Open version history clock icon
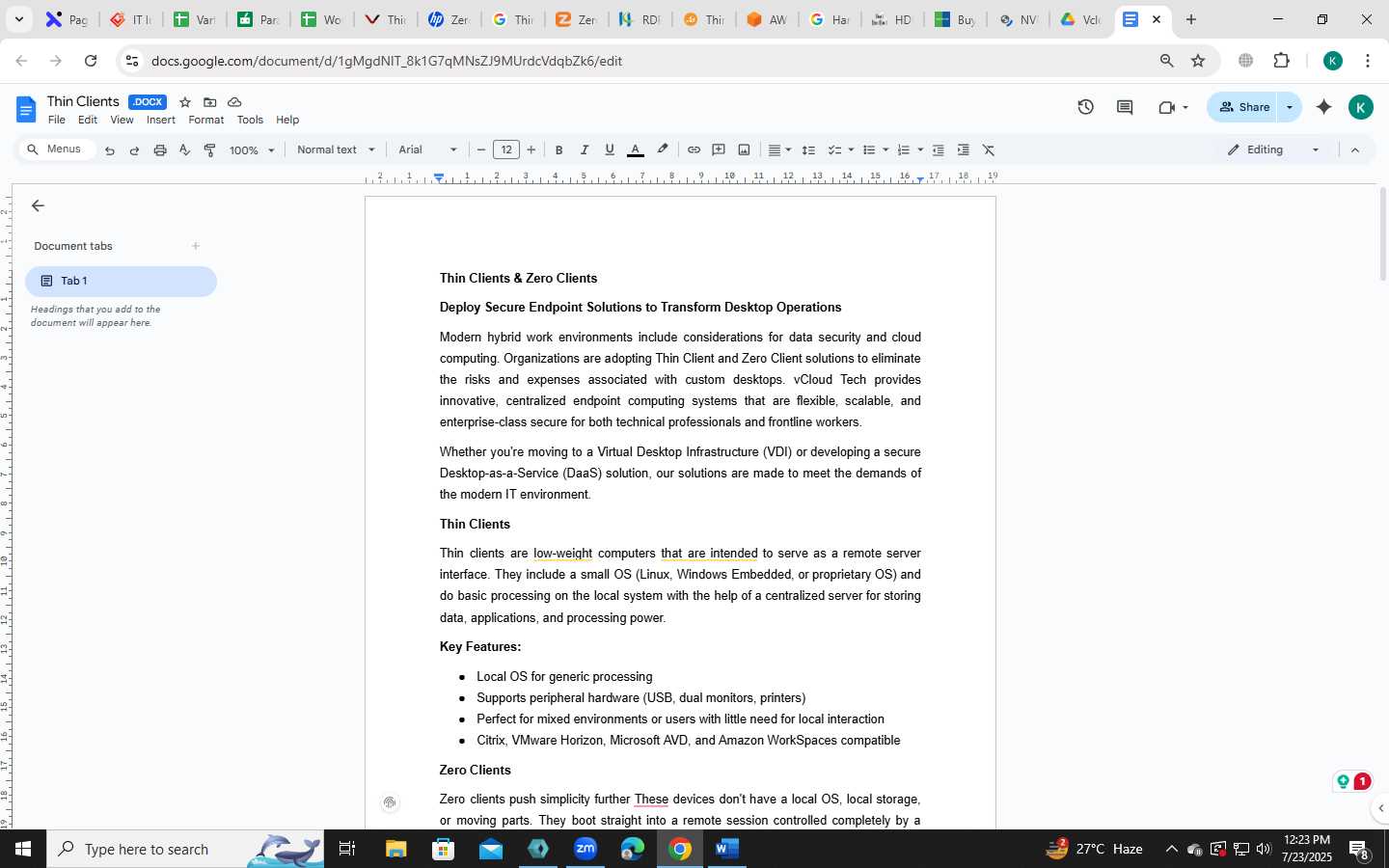Image resolution: width=1389 pixels, height=868 pixels. (1086, 107)
